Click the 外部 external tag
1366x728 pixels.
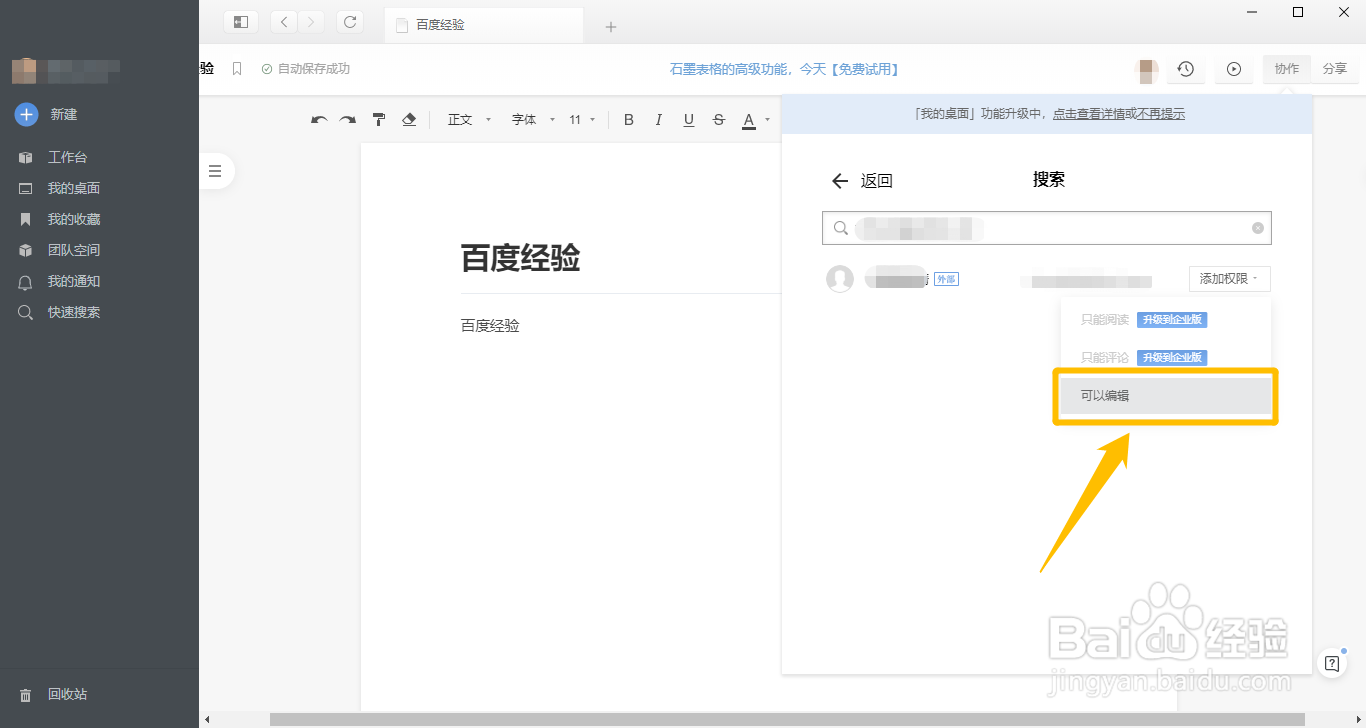[x=946, y=279]
